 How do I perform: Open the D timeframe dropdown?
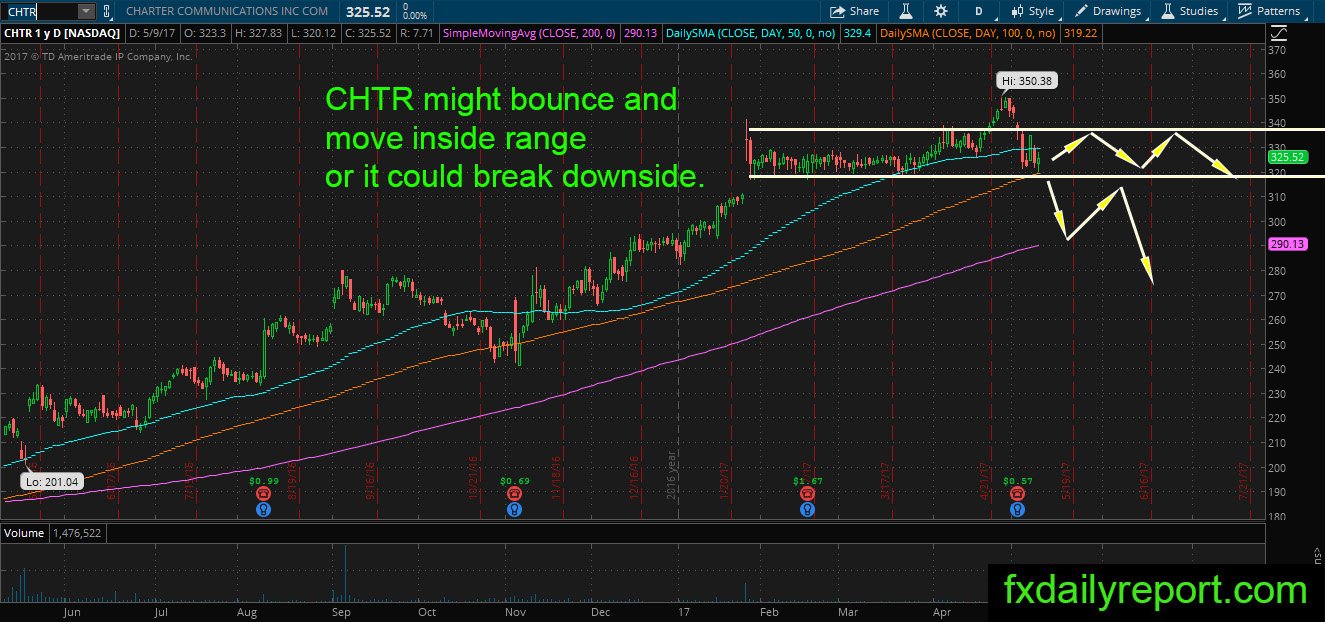pyautogui.click(x=977, y=11)
